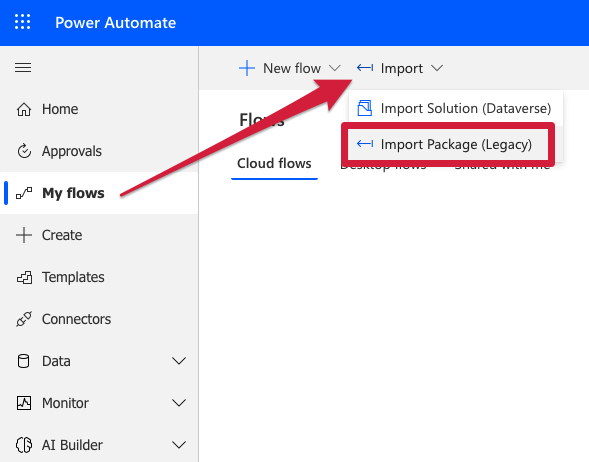Click the Import arrow icon in toolbar
Viewport: 589px width, 462px height.
tap(365, 68)
